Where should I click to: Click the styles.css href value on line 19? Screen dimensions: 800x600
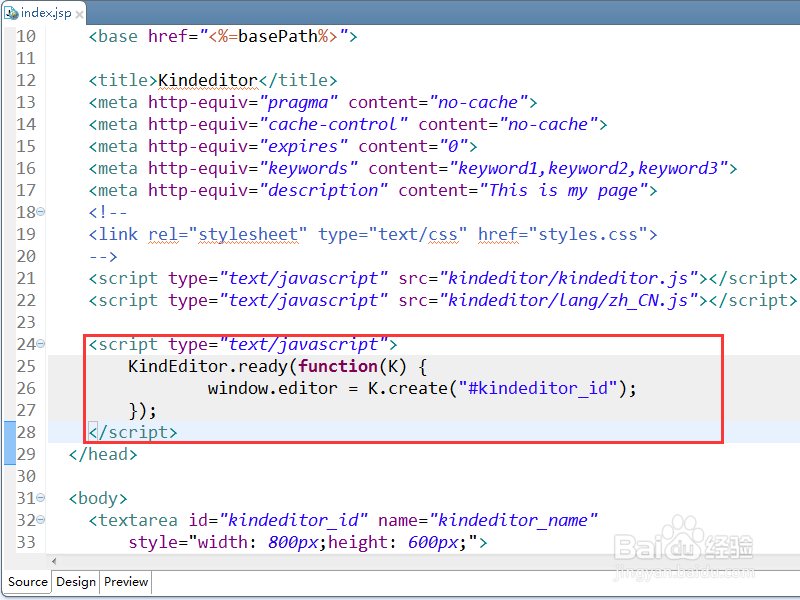click(x=588, y=234)
